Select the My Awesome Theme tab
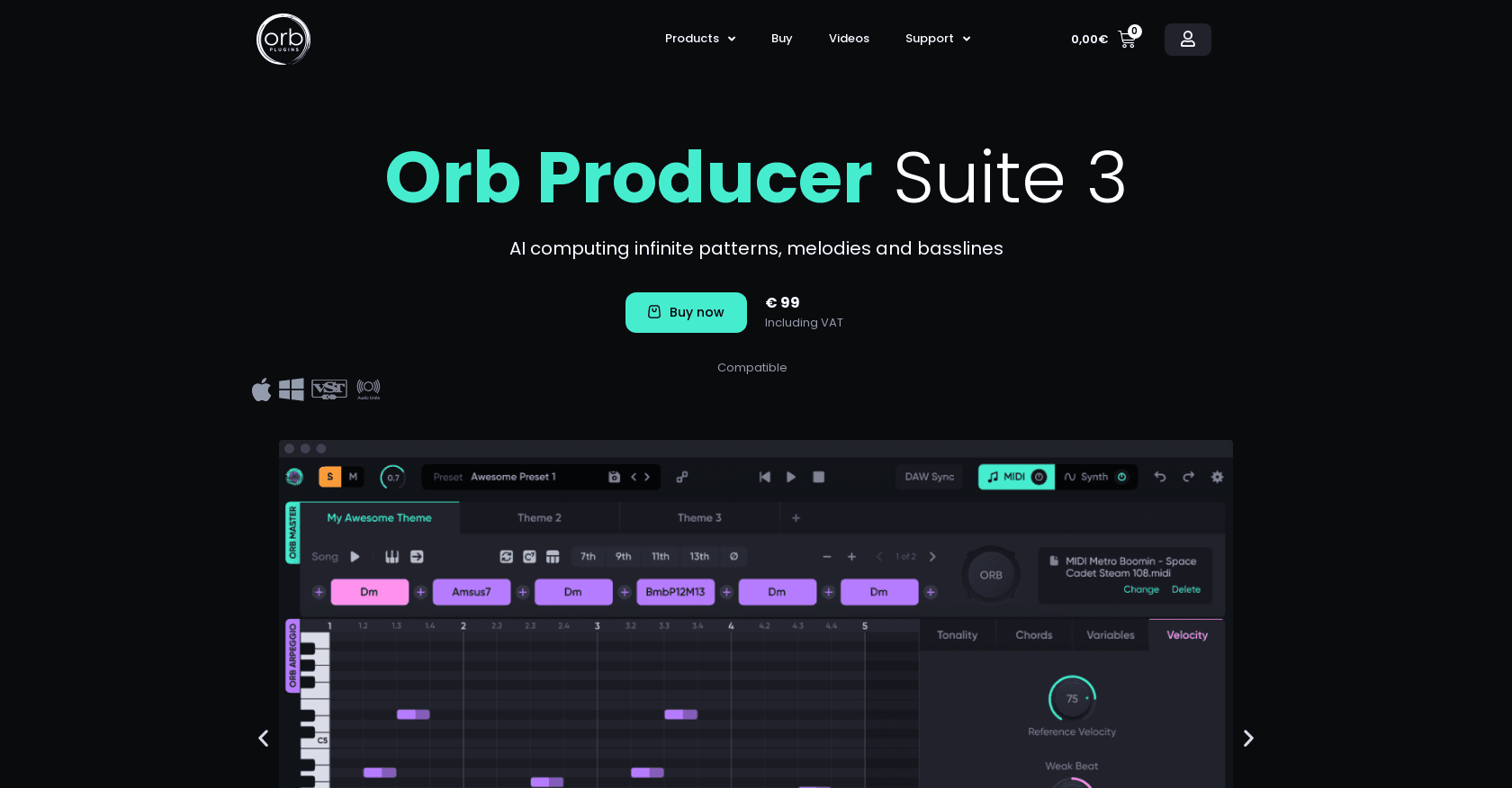 (379, 518)
